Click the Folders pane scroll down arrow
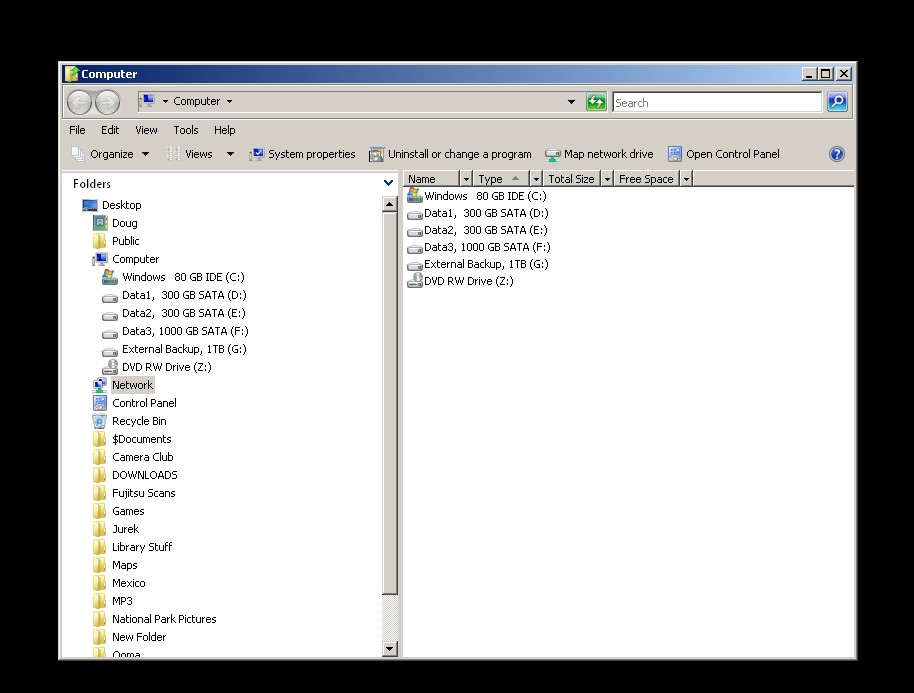Image resolution: width=914 pixels, height=693 pixels. pyautogui.click(x=390, y=649)
